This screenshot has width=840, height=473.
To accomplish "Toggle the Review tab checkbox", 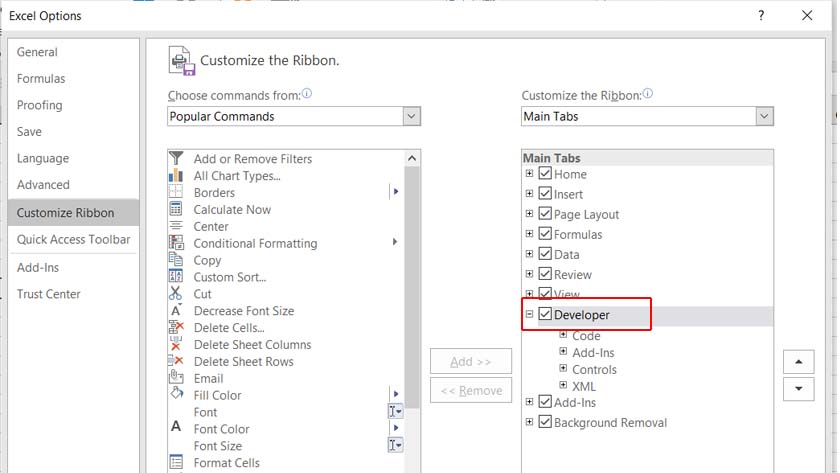I will coord(545,274).
